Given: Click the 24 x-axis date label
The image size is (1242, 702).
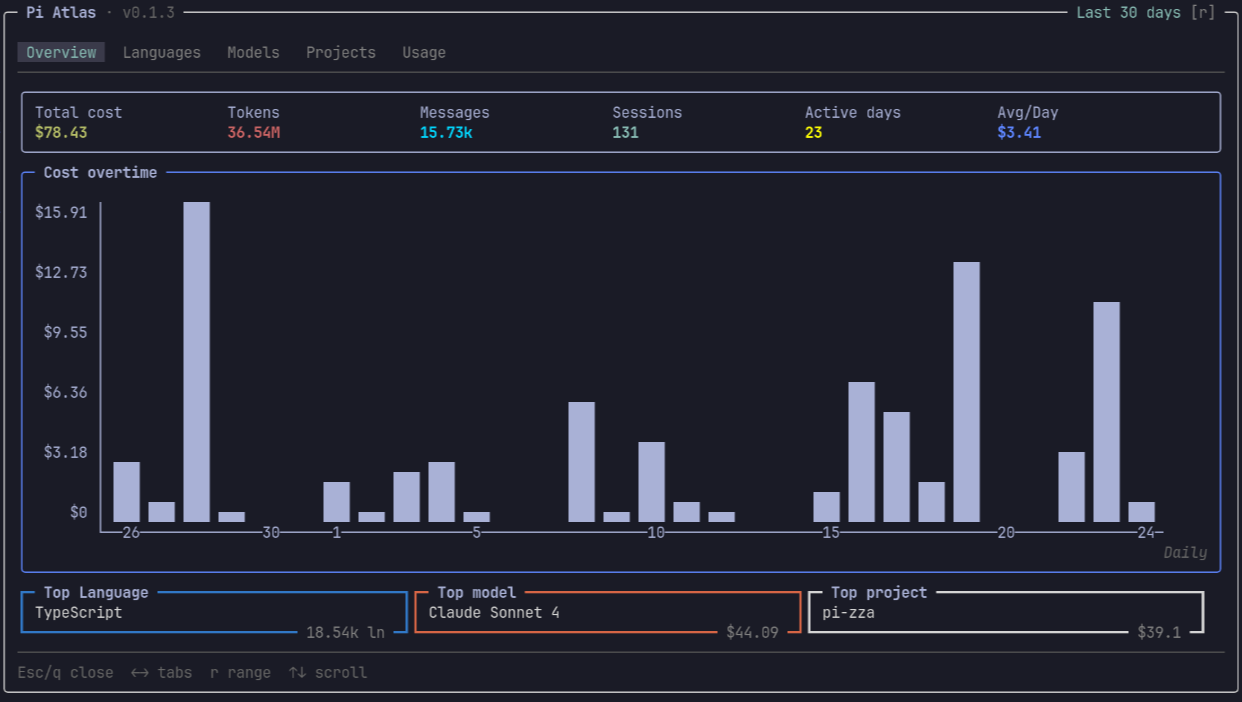Looking at the screenshot, I should tap(1146, 532).
